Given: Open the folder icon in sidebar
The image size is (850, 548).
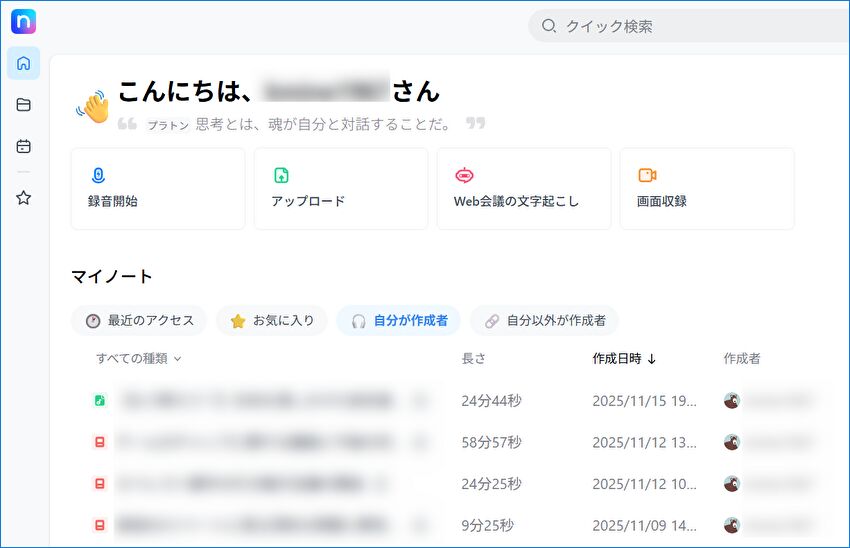Looking at the screenshot, I should 23,105.
